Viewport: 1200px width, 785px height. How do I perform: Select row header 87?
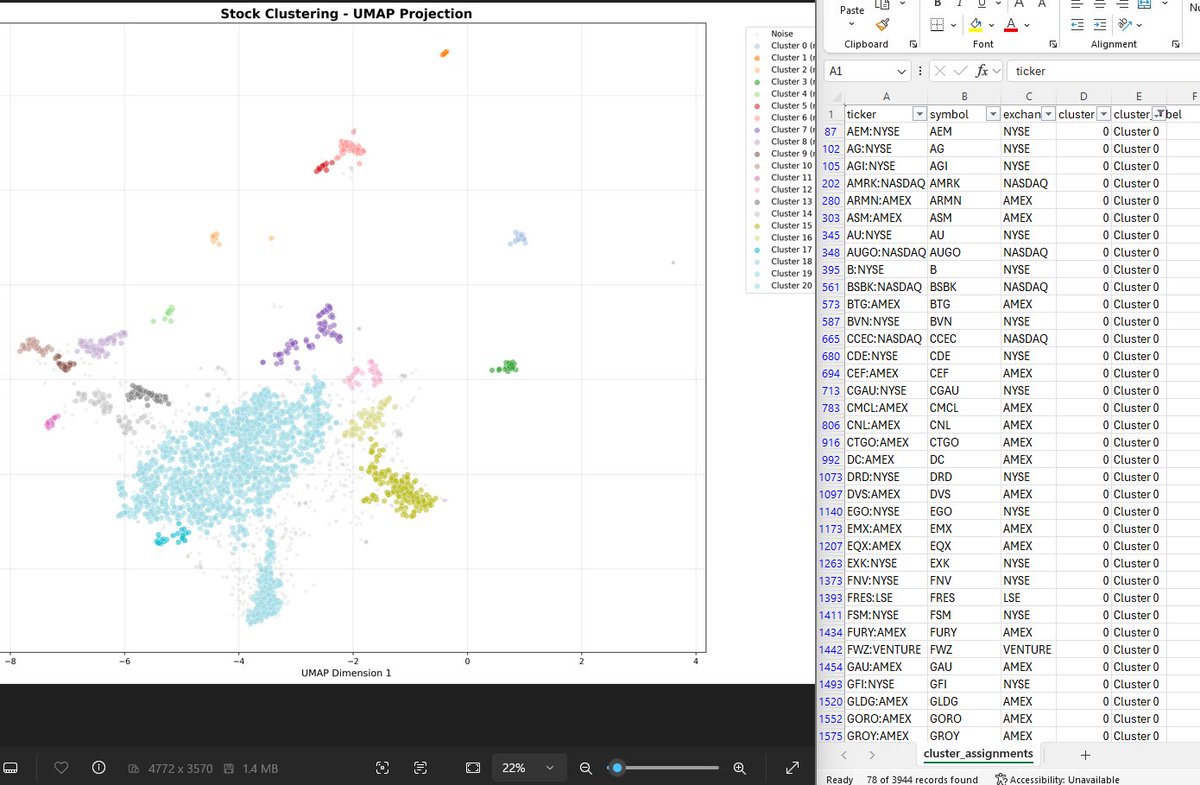830,131
